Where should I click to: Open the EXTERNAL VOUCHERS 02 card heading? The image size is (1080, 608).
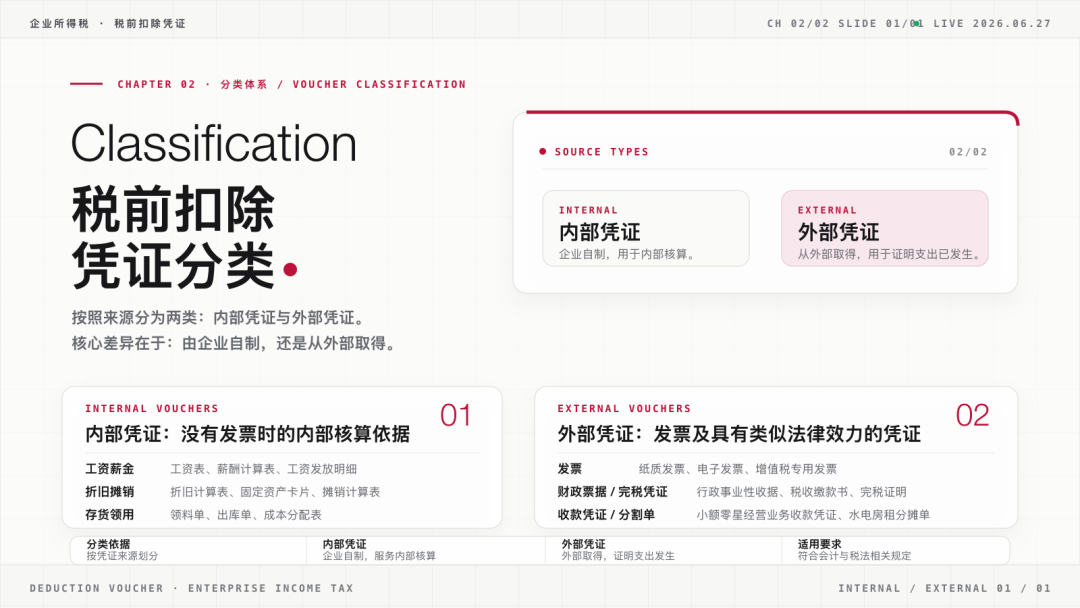(739, 434)
